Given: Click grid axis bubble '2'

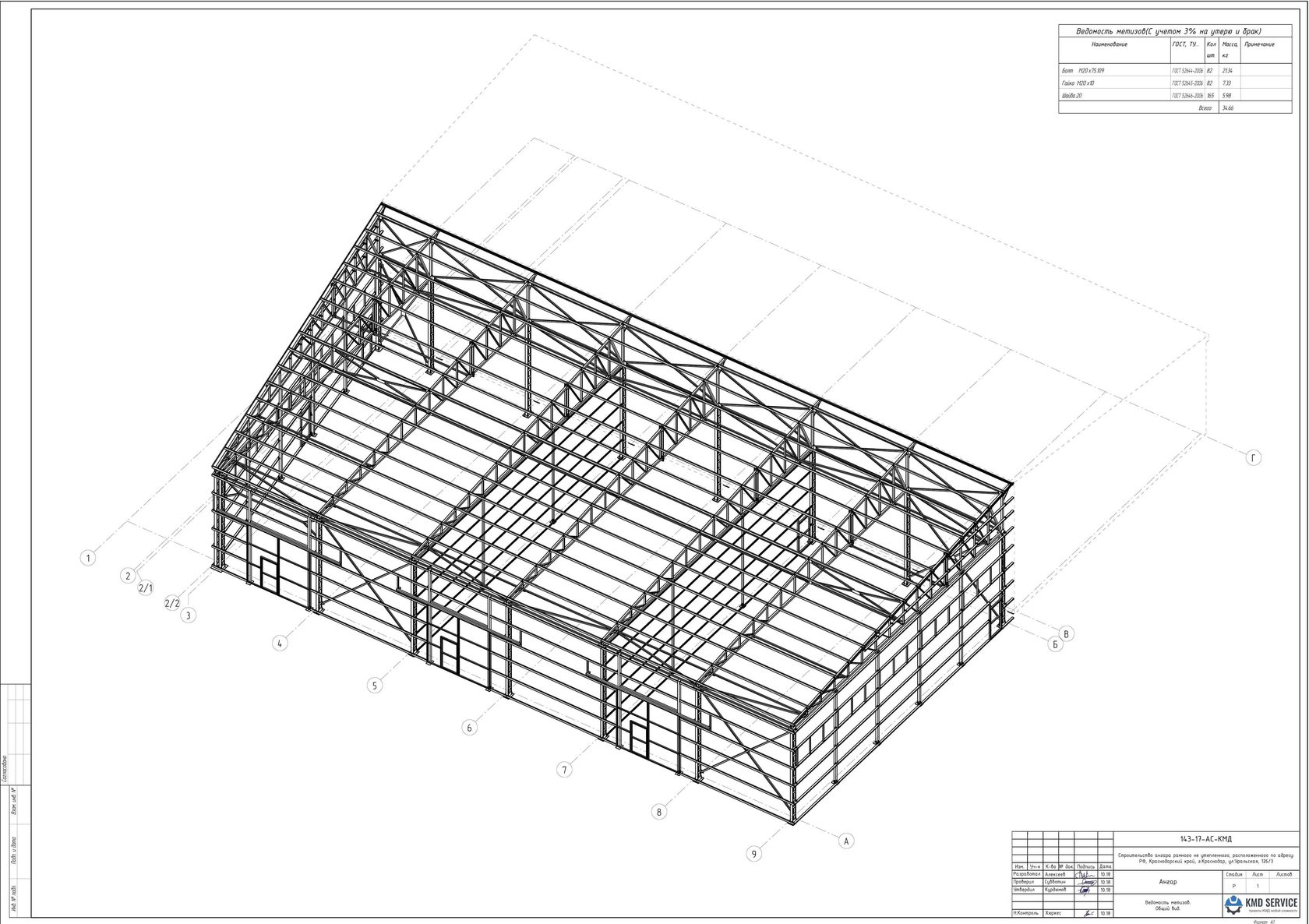Looking at the screenshot, I should 128,576.
